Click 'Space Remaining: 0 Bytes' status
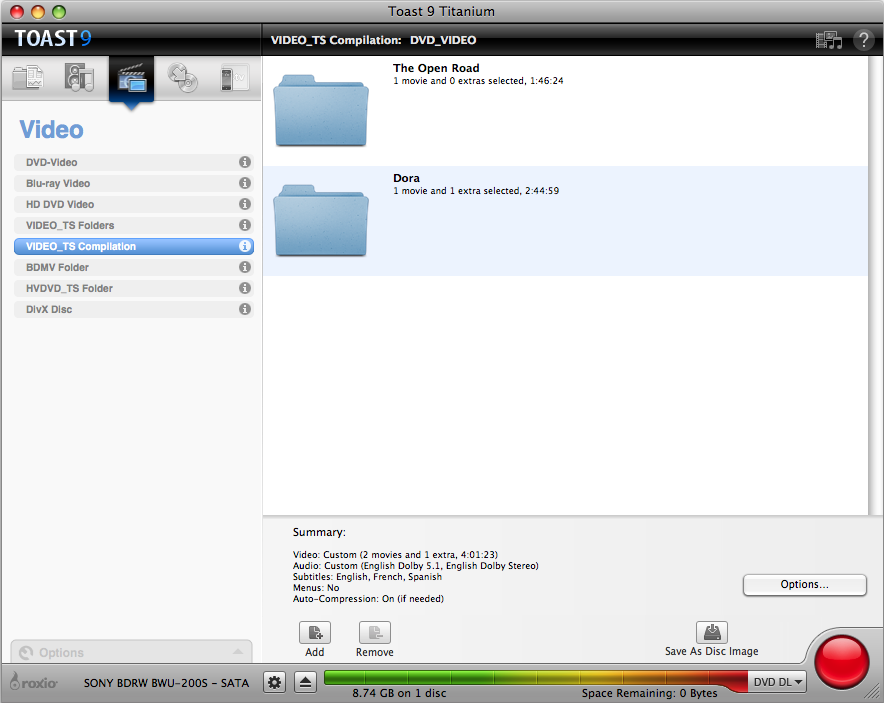The height and width of the screenshot is (703, 884). (x=649, y=693)
